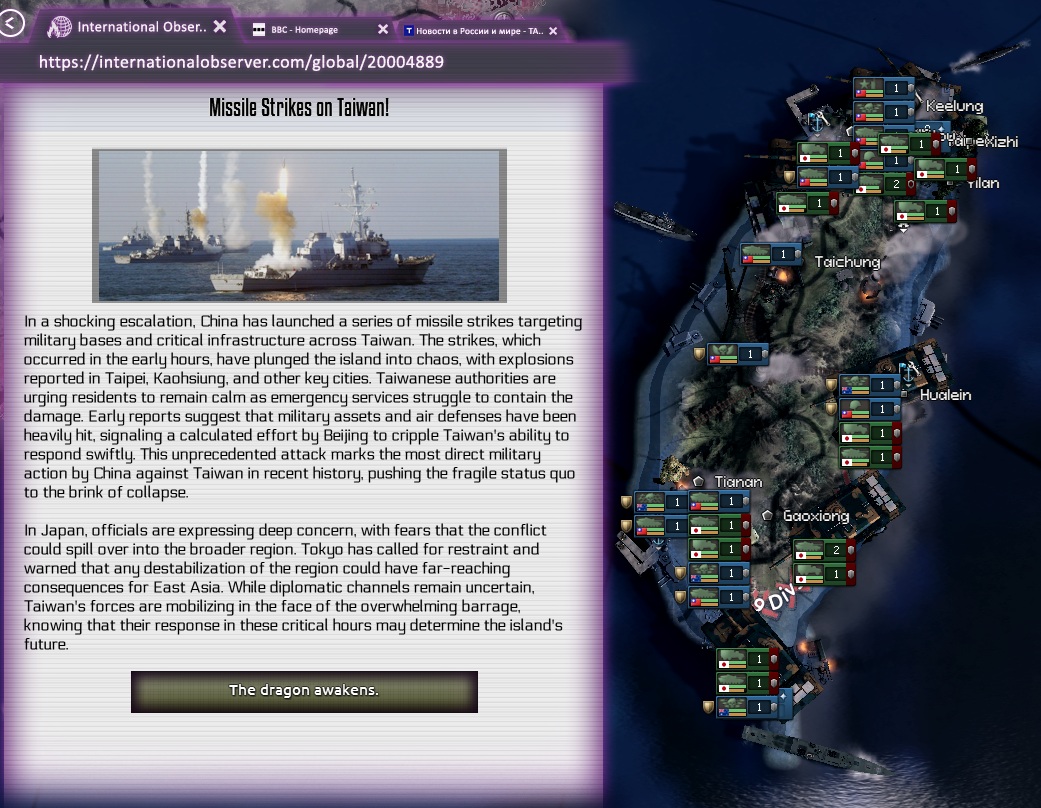Click the Gaoxiong city label
Screen dimensions: 1041x808
click(x=816, y=516)
